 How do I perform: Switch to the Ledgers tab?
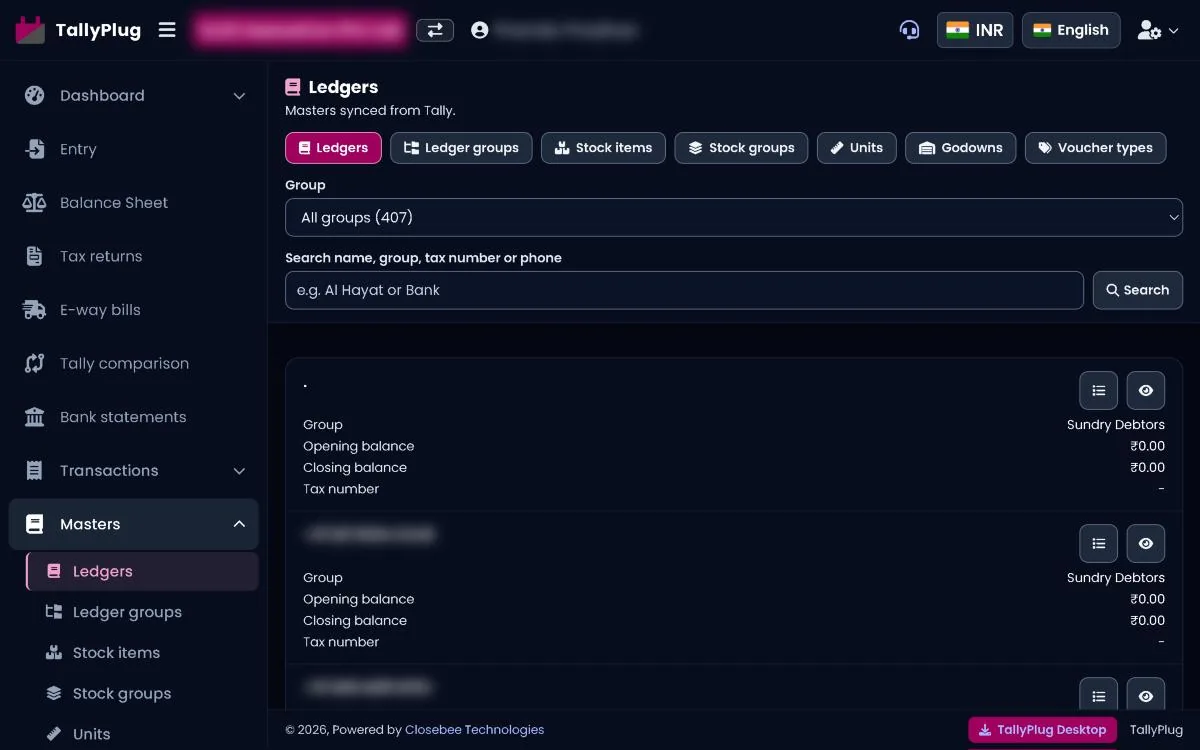tap(333, 148)
